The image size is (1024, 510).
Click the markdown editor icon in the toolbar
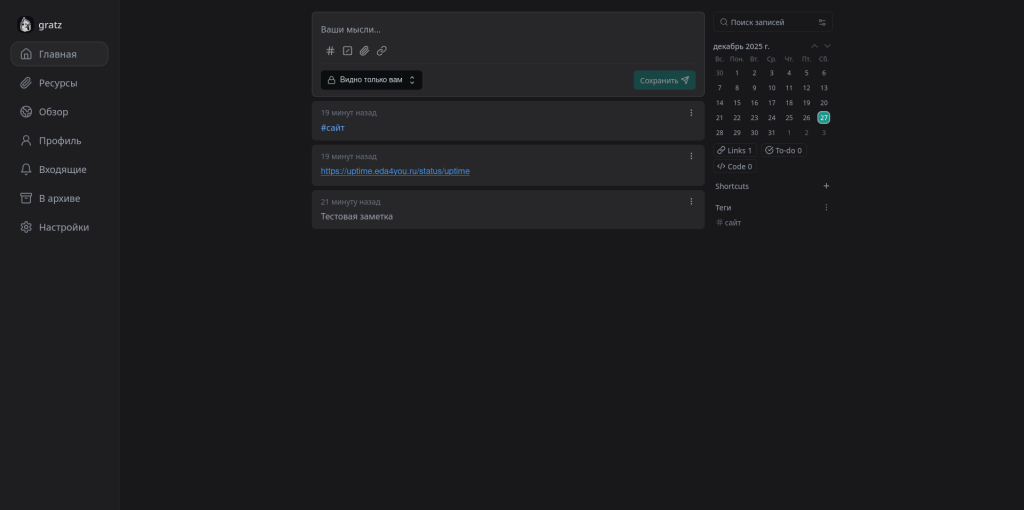tap(348, 51)
